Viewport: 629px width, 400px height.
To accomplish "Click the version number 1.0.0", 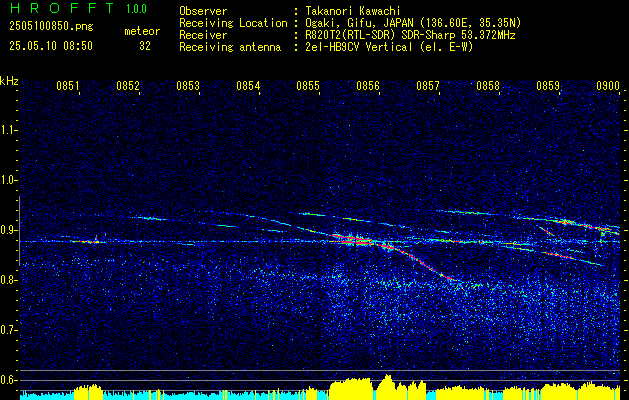I will (136, 9).
